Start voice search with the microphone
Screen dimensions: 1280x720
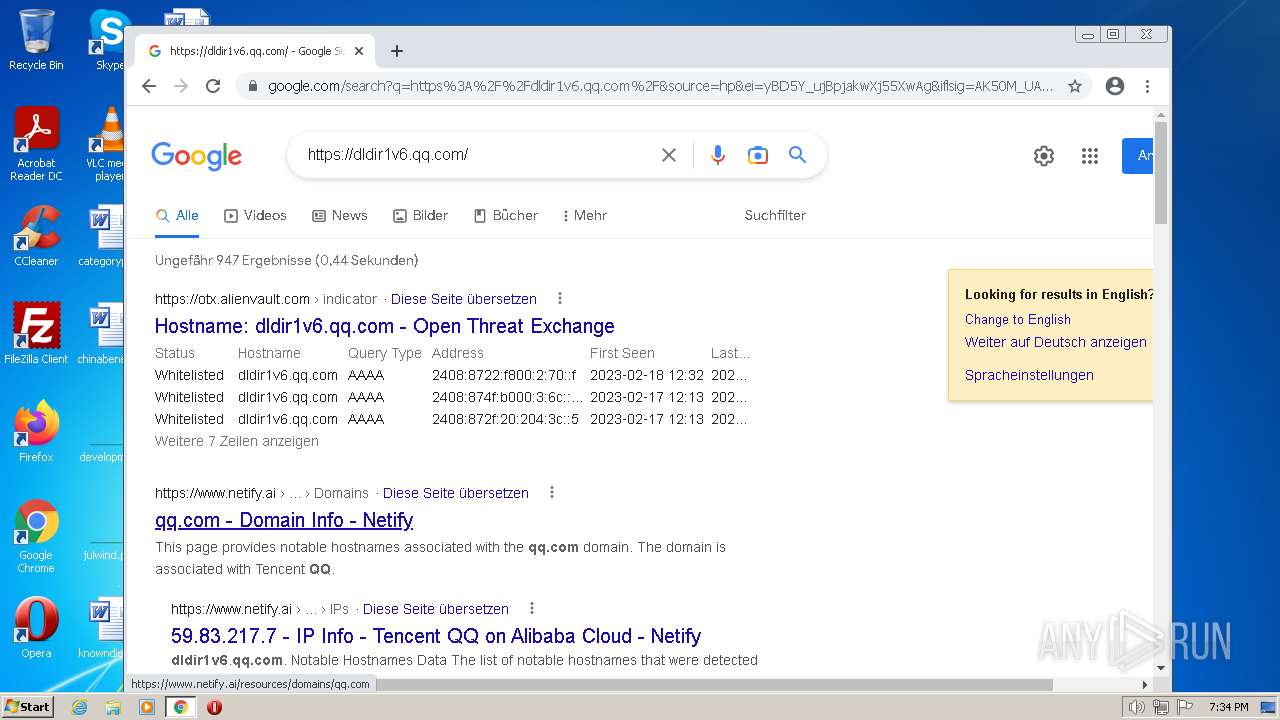(x=718, y=155)
